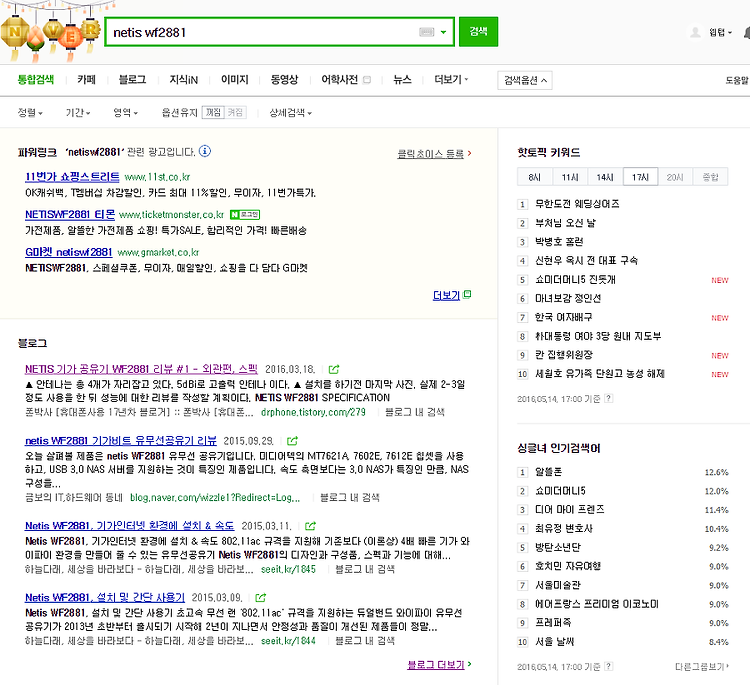The width and height of the screenshot is (750, 685).
Task: Set option retention to 켜짐
Action: point(235,112)
